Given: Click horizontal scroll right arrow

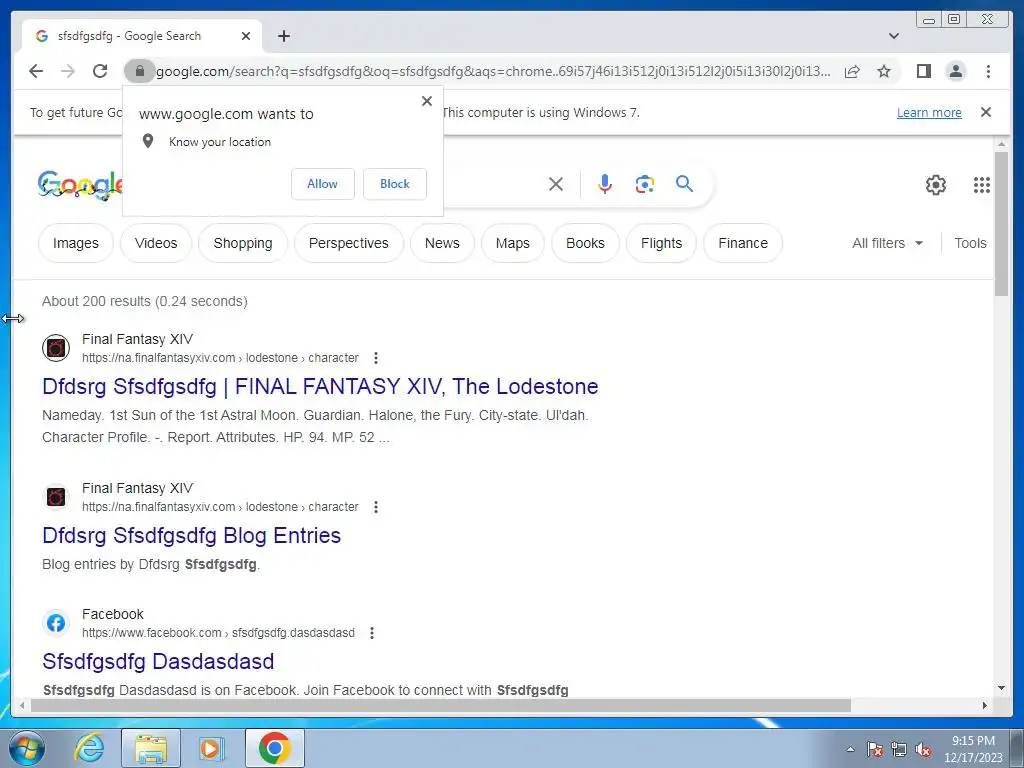Looking at the screenshot, I should (x=985, y=705).
